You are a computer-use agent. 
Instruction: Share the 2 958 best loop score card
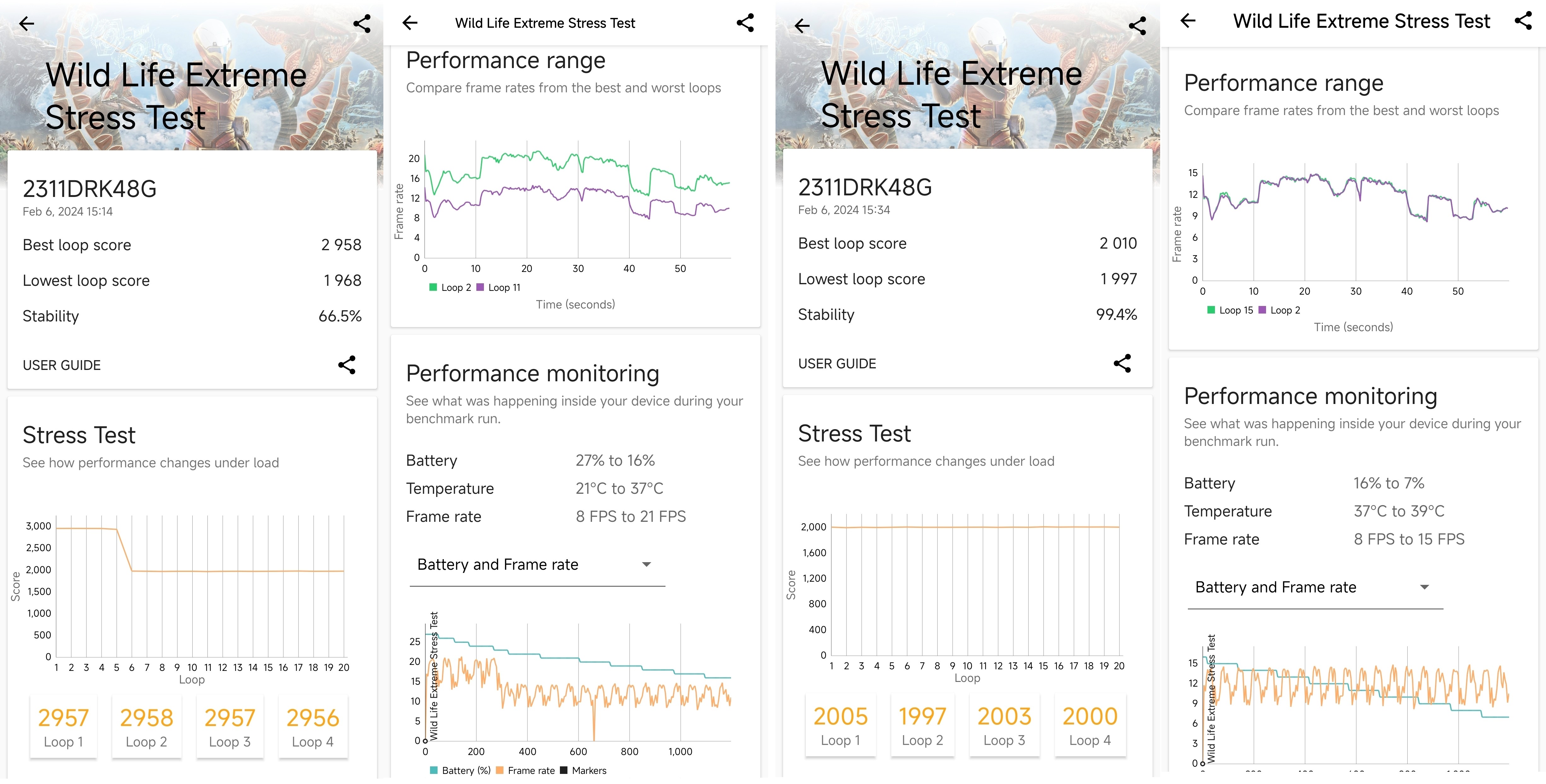(x=347, y=365)
